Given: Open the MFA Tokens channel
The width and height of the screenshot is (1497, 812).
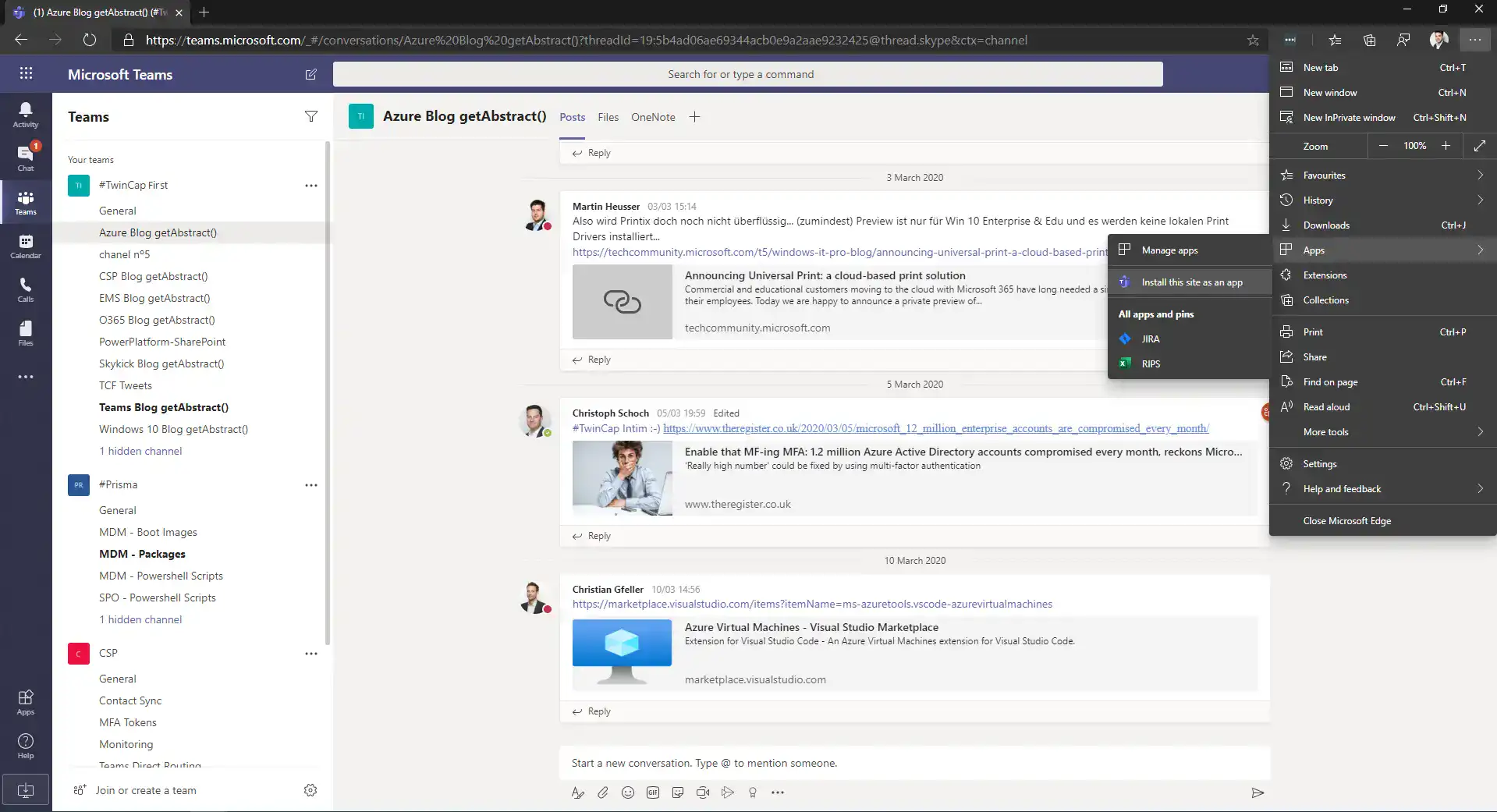Looking at the screenshot, I should coord(128,722).
